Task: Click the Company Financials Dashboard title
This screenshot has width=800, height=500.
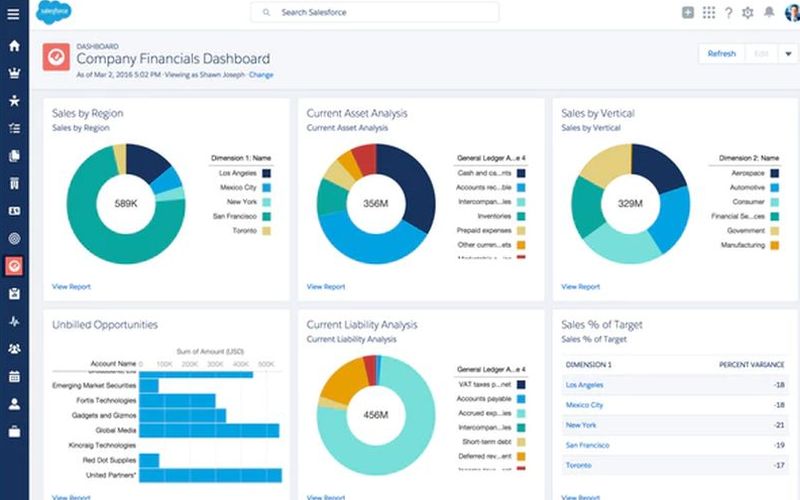Action: (x=173, y=59)
